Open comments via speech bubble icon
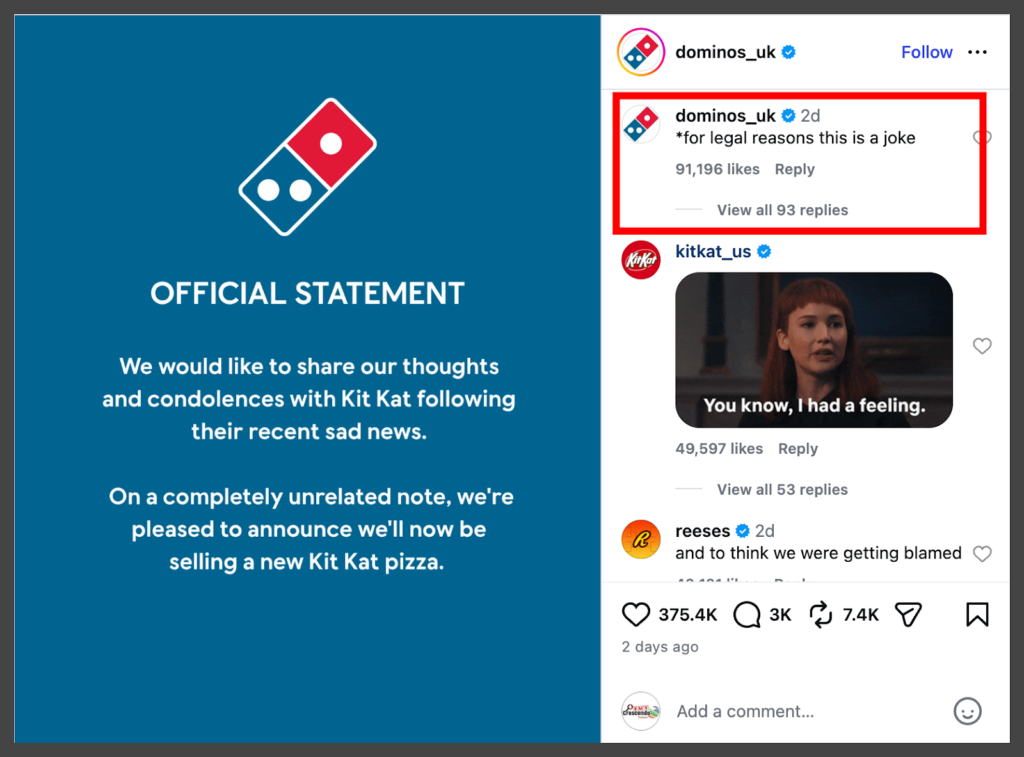 click(x=747, y=614)
